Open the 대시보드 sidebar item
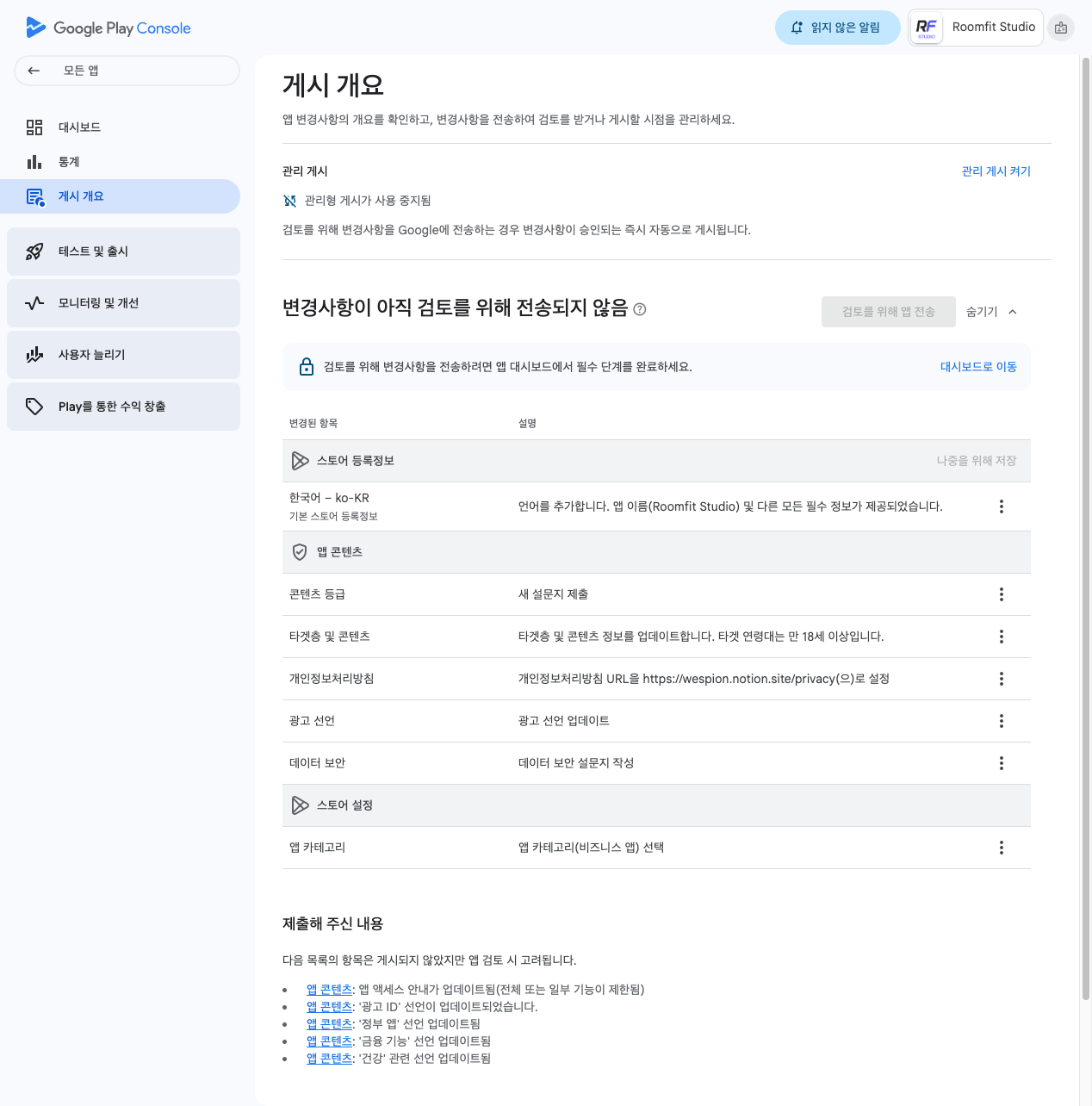Image resolution: width=1092 pixels, height=1106 pixels. point(79,127)
